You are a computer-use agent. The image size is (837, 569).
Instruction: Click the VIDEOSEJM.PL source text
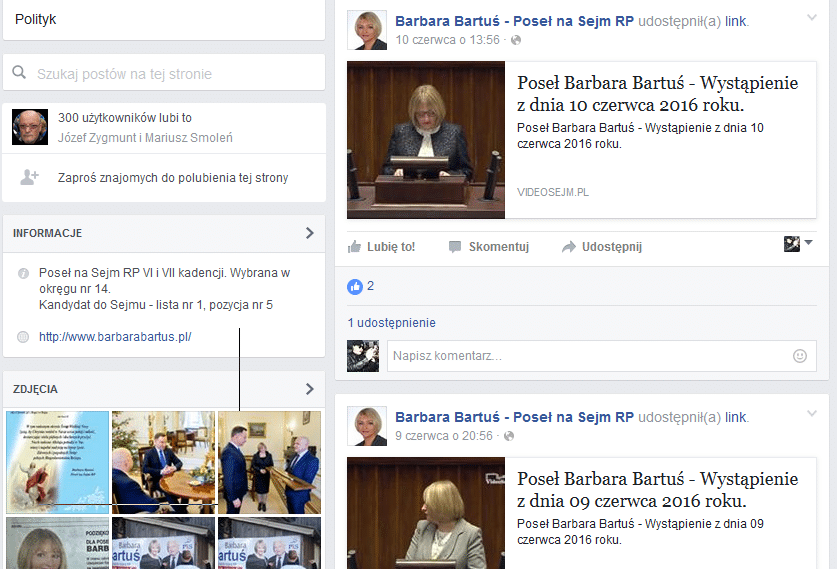tap(552, 192)
